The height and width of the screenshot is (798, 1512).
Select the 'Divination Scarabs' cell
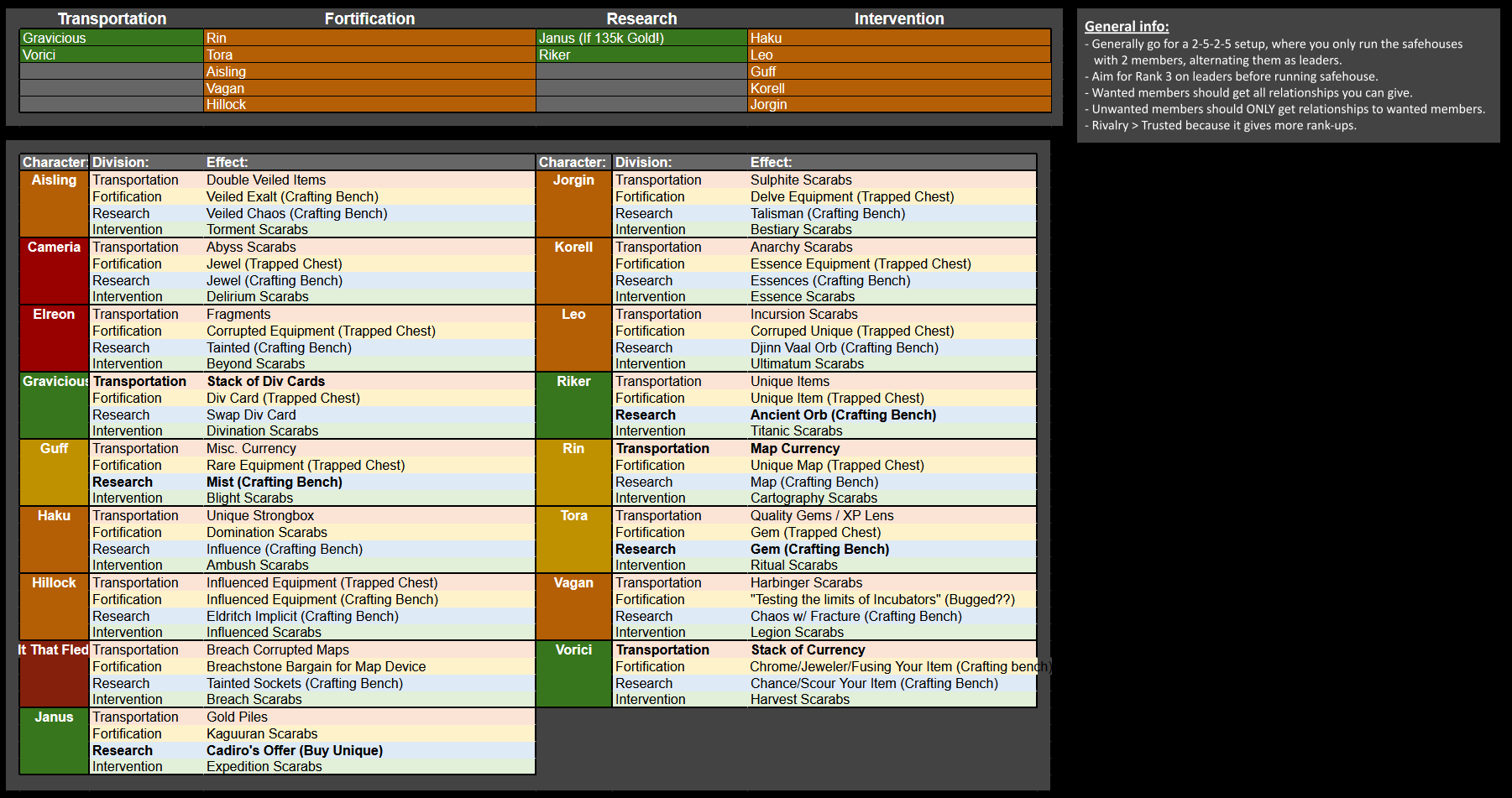tap(369, 430)
